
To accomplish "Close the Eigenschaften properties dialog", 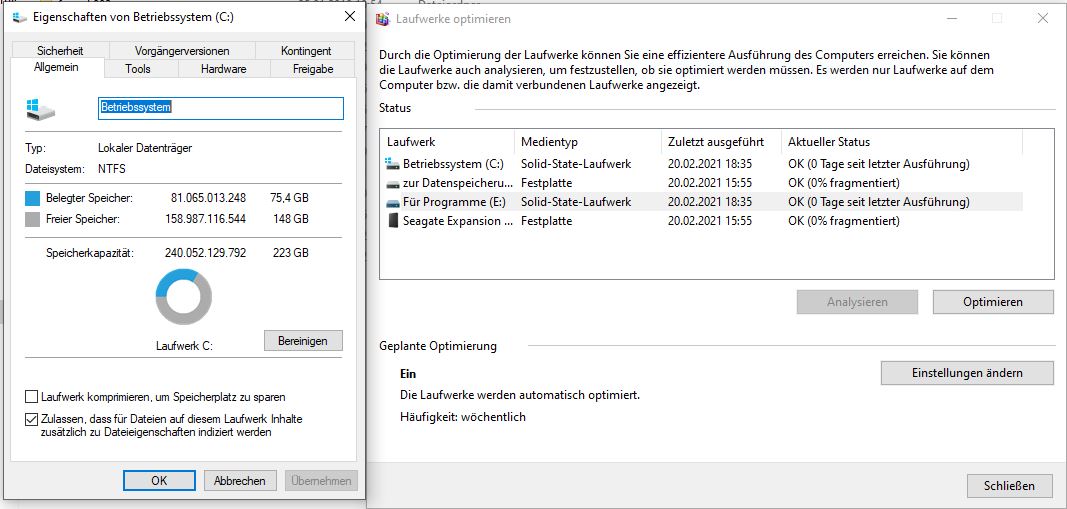I will [x=350, y=16].
